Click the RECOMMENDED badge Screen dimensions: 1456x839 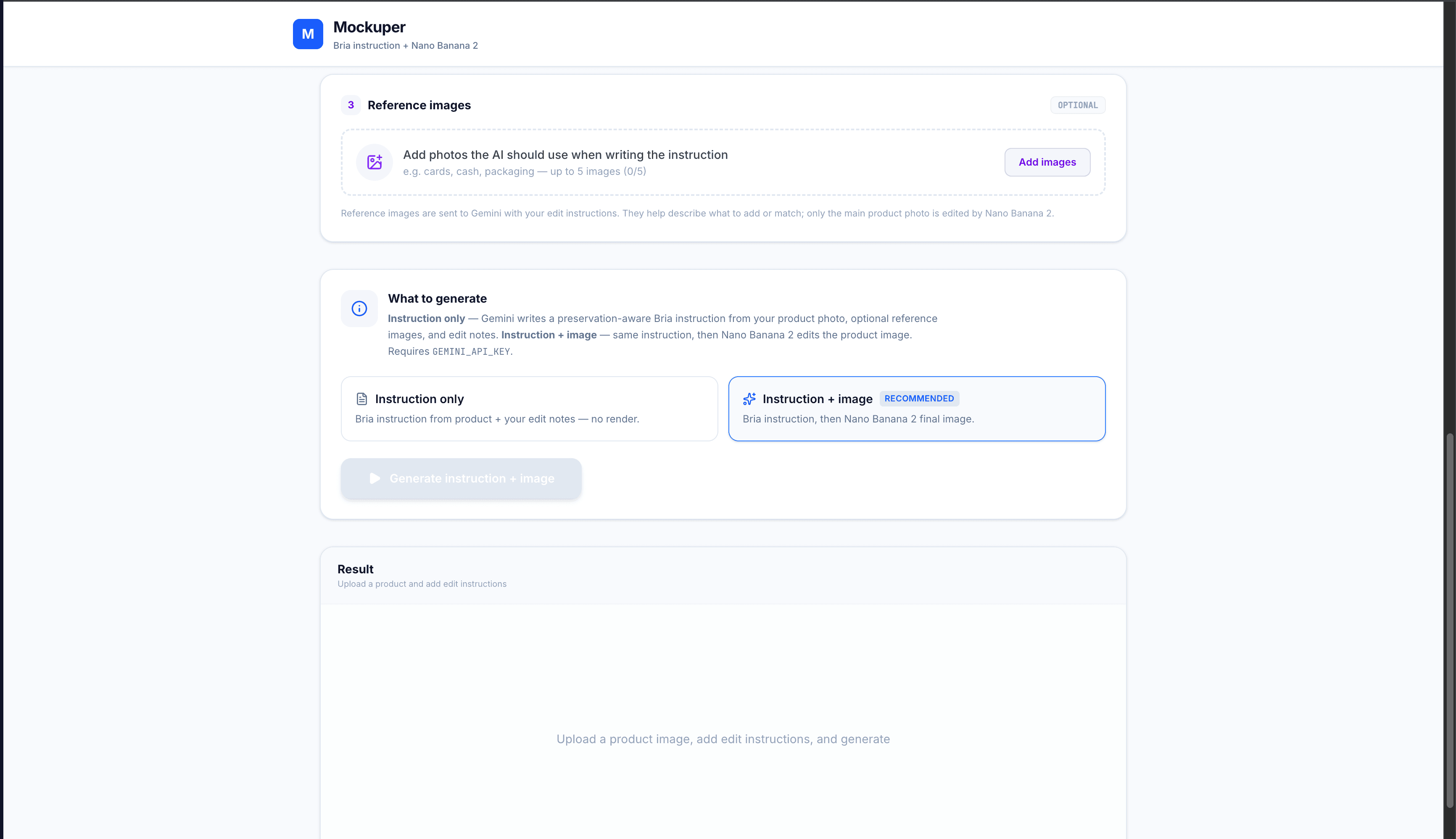point(919,399)
